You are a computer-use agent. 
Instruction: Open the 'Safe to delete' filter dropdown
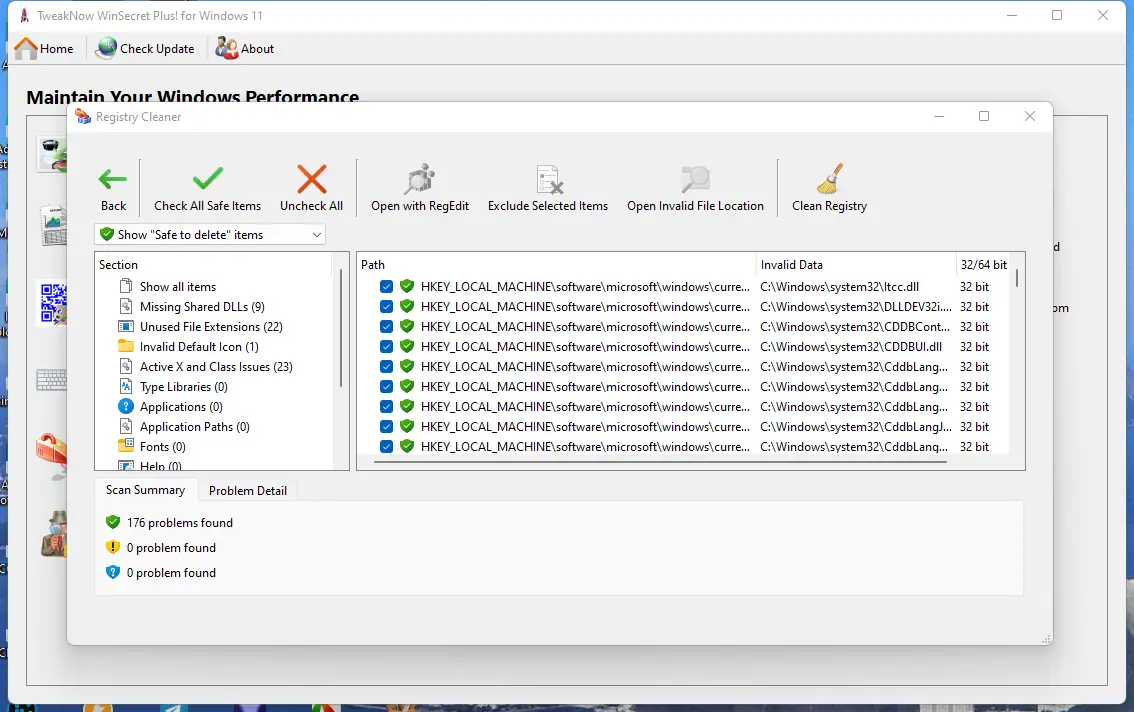click(210, 234)
